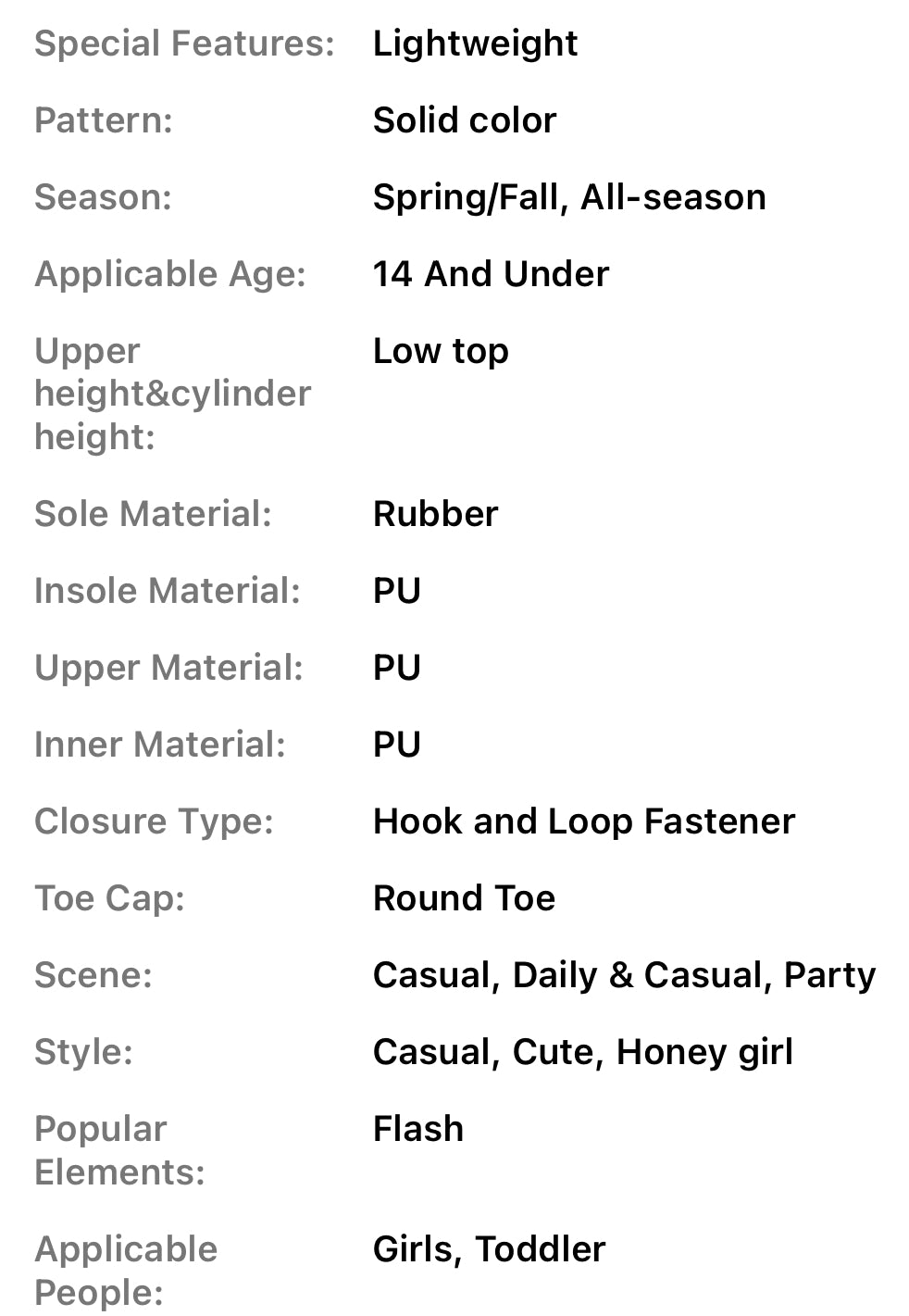Click the 'Special Features:' label

tap(184, 44)
